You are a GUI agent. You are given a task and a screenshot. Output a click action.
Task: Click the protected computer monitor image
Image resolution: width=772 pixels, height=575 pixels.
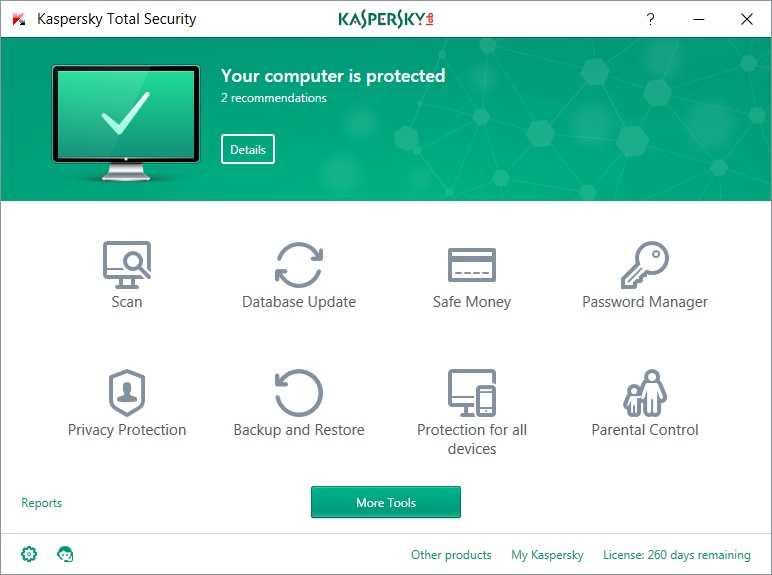126,120
